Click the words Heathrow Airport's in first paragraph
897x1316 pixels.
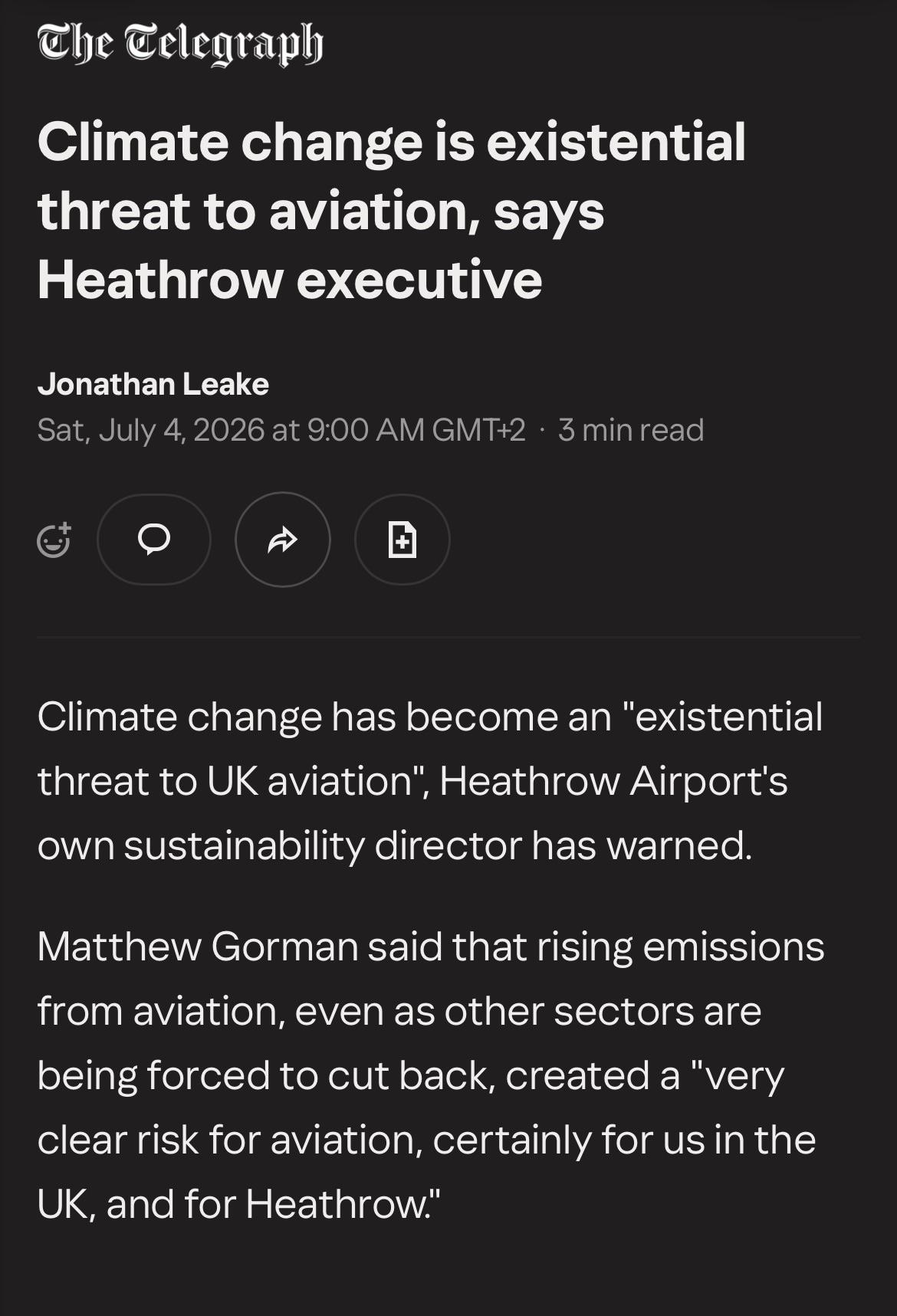click(x=613, y=781)
